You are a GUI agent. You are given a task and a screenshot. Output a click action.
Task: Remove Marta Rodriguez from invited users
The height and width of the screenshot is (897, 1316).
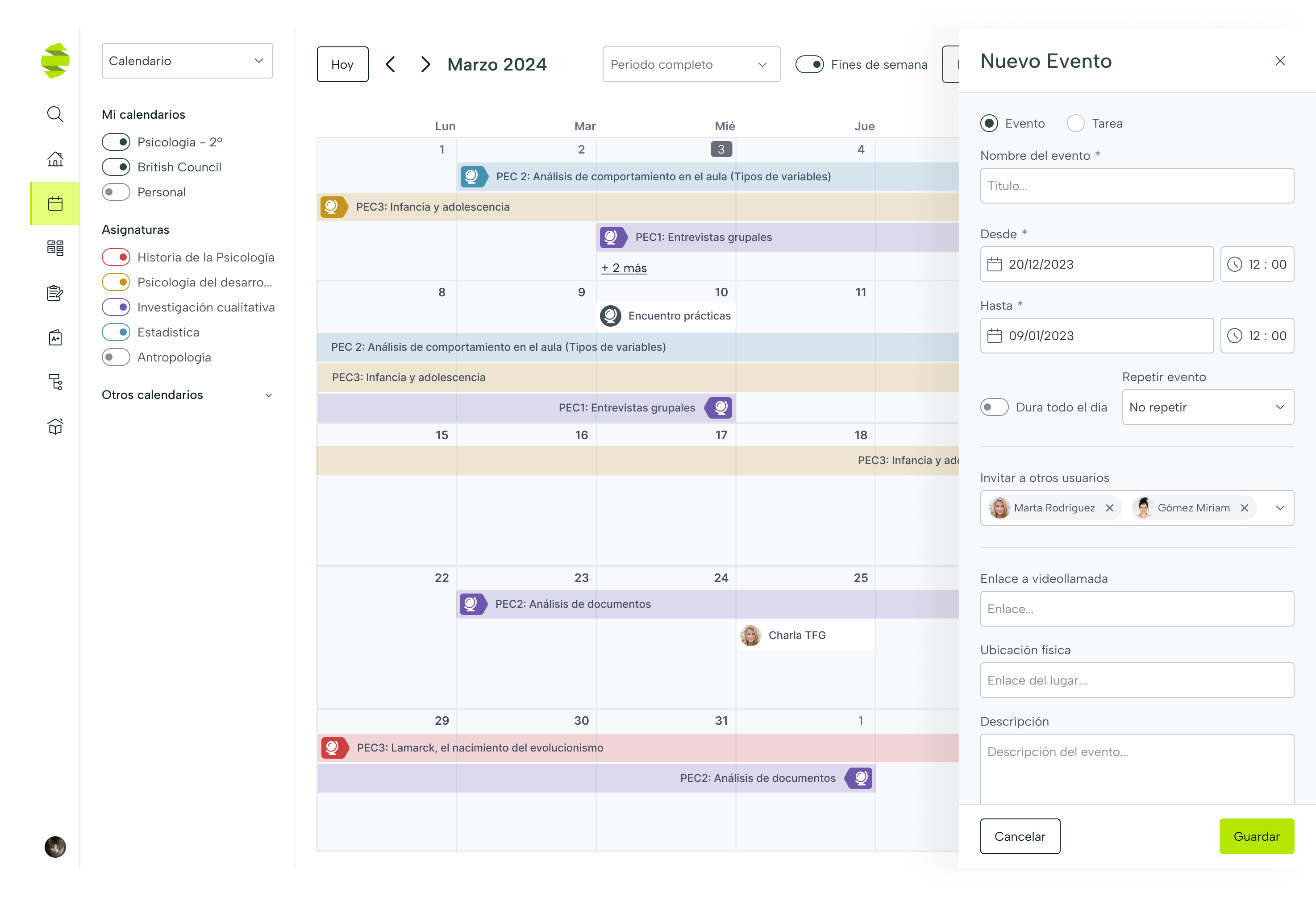1109,508
